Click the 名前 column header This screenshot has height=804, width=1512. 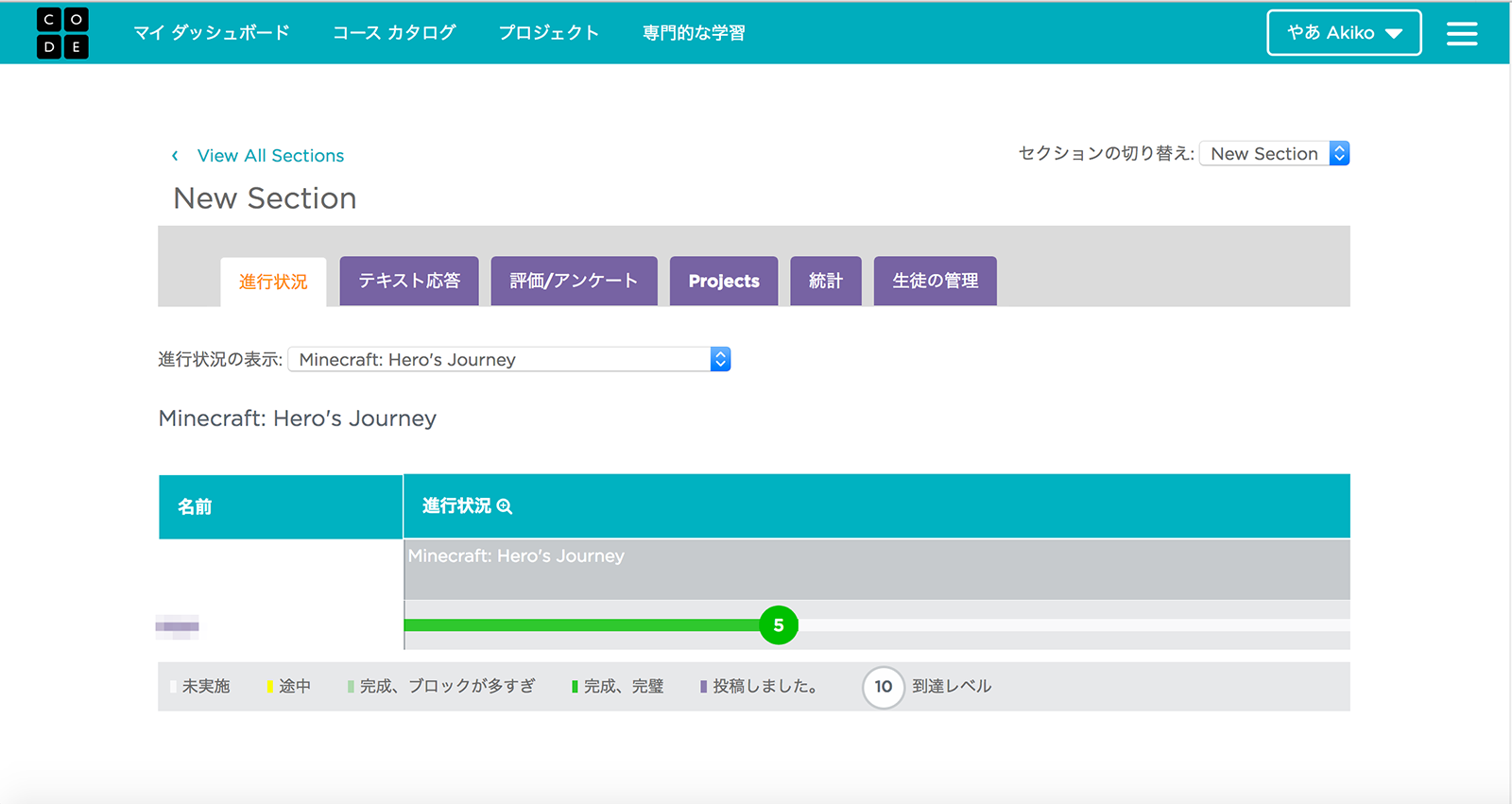pyautogui.click(x=281, y=507)
